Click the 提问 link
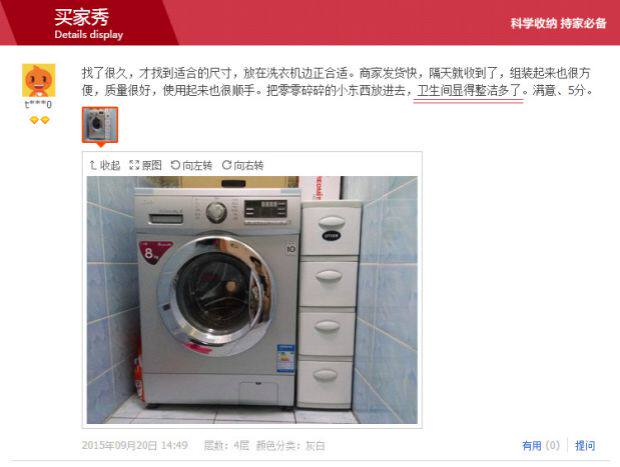 (585, 446)
